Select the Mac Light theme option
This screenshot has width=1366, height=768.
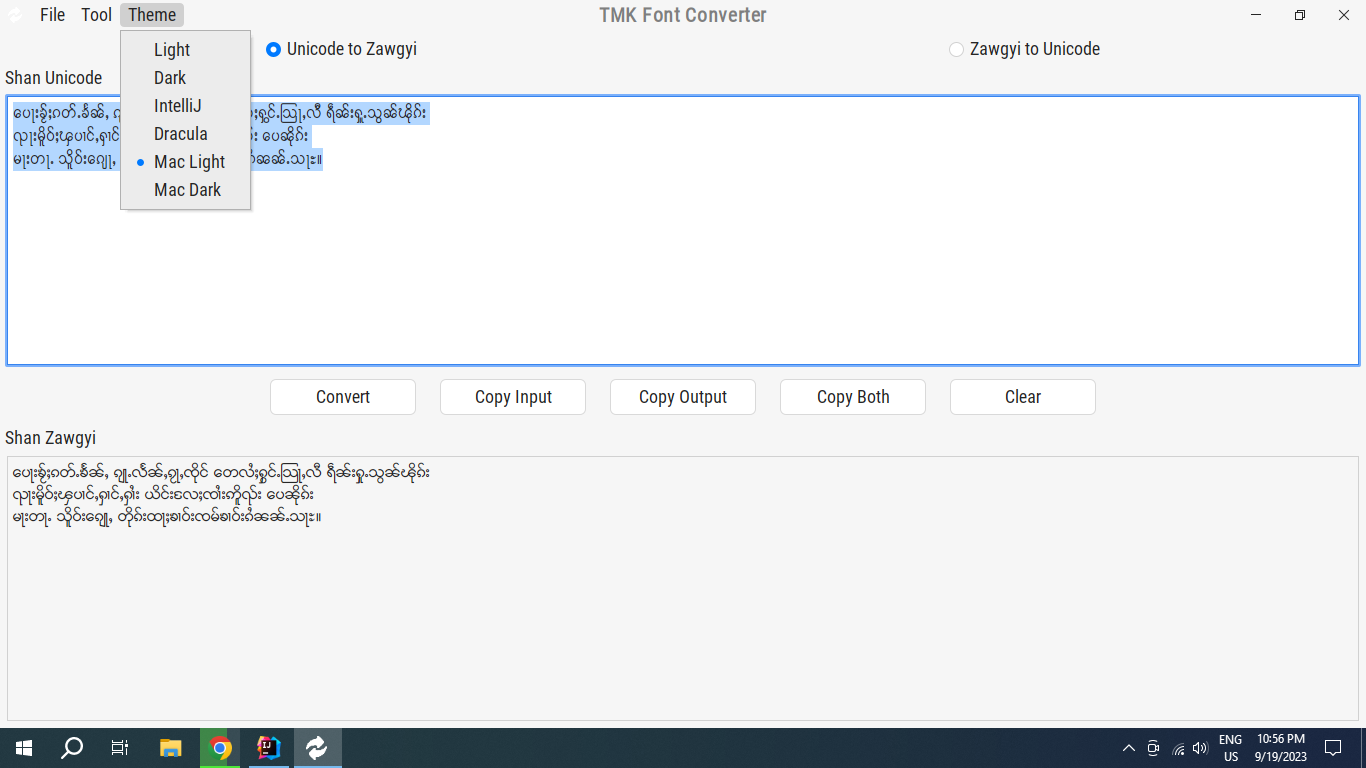tap(189, 161)
